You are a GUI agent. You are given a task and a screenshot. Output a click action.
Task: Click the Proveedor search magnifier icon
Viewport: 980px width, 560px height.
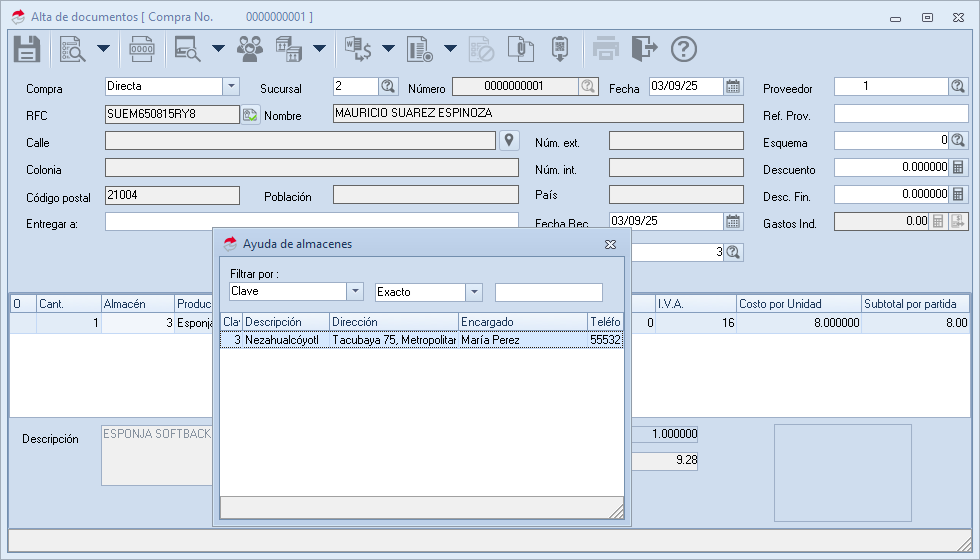click(x=958, y=87)
